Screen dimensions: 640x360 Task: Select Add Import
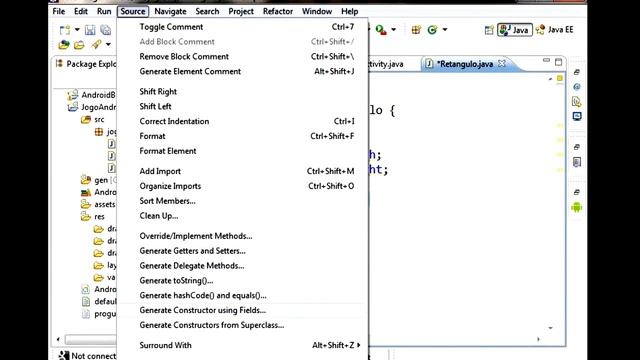242,171
